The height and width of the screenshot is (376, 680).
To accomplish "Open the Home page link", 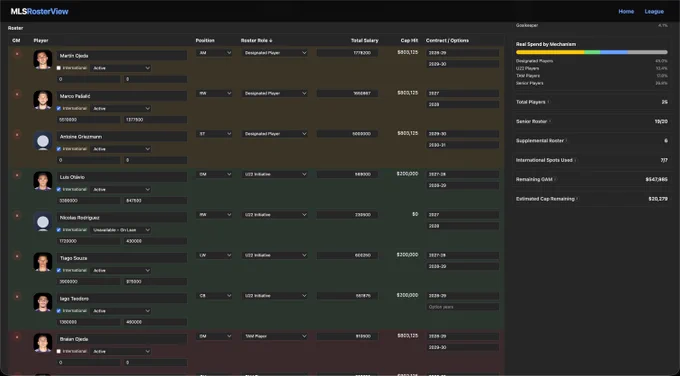I will tap(626, 12).
